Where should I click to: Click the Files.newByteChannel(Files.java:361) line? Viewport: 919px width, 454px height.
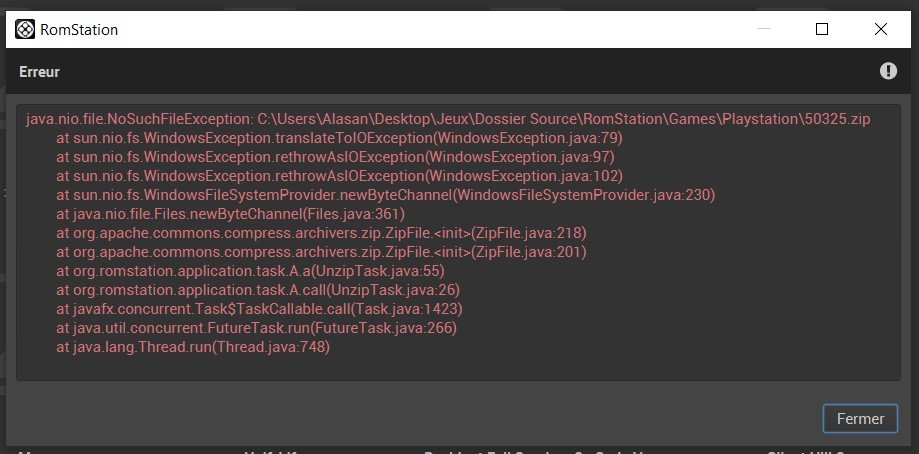[x=230, y=214]
